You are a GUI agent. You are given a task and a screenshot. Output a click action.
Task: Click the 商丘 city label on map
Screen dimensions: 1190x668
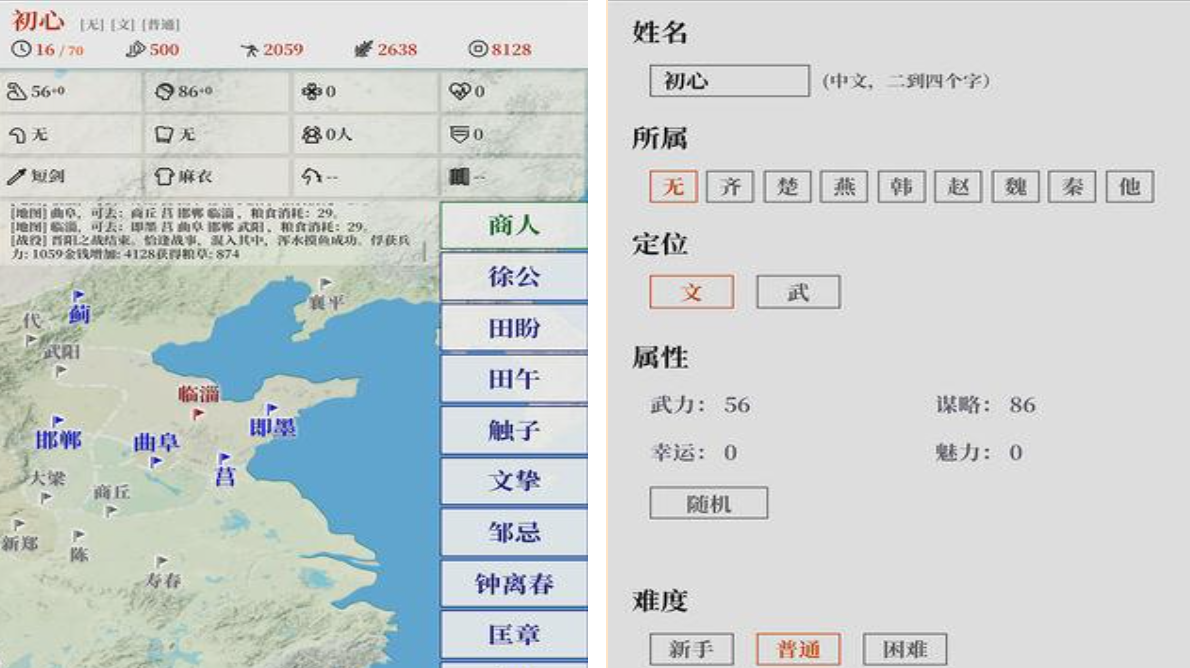[x=112, y=492]
